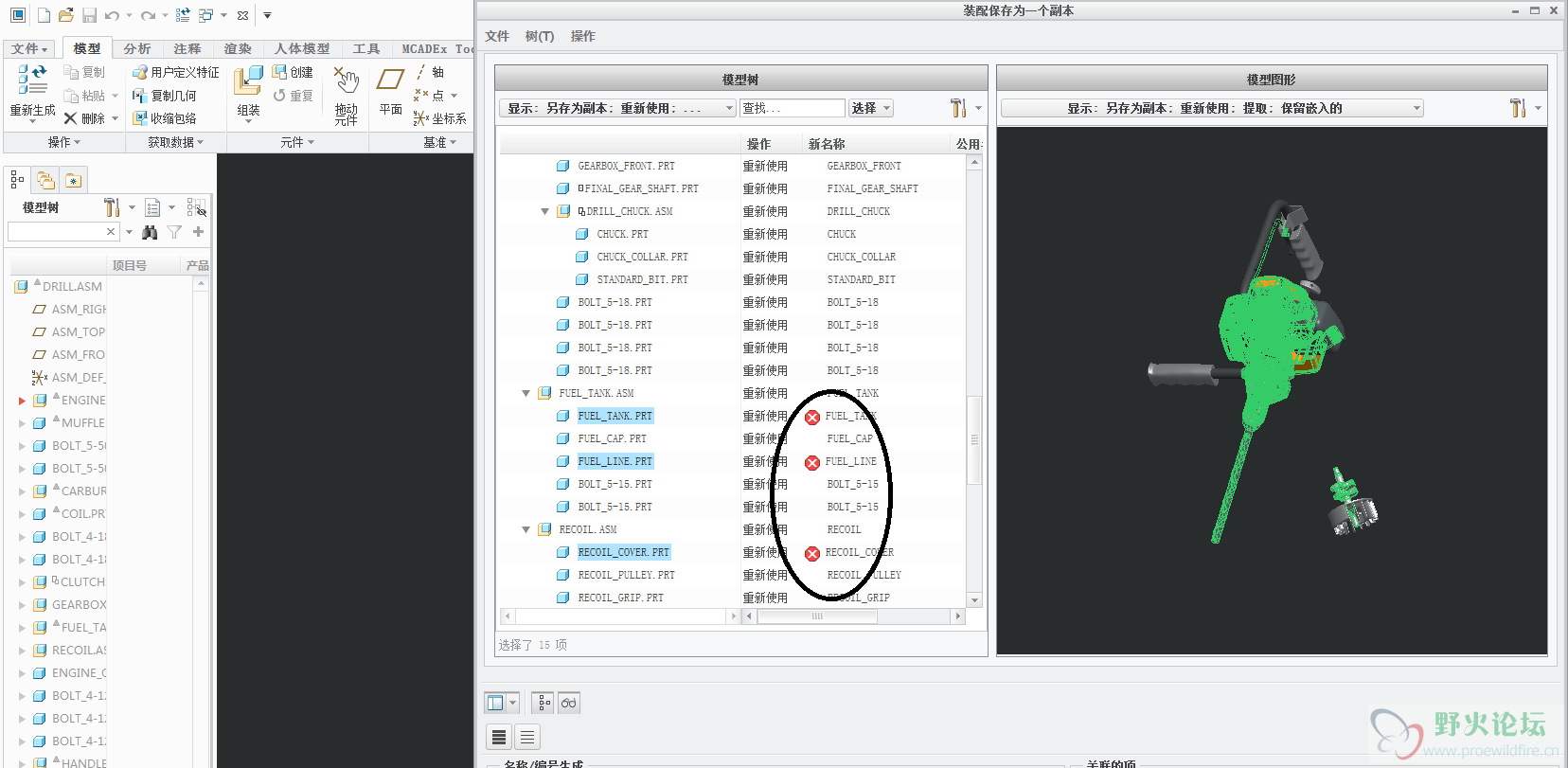Click the tree columns display icon in navigator

tap(152, 207)
